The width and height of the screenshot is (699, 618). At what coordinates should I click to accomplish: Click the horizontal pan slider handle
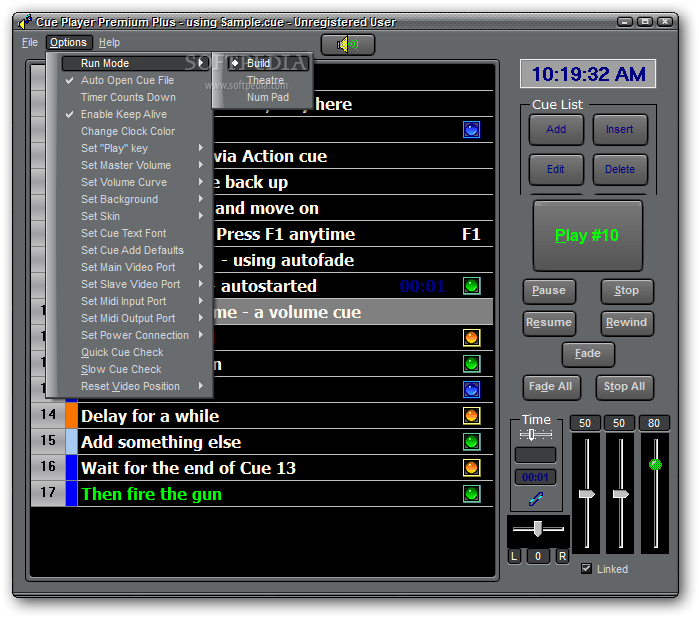pos(538,528)
